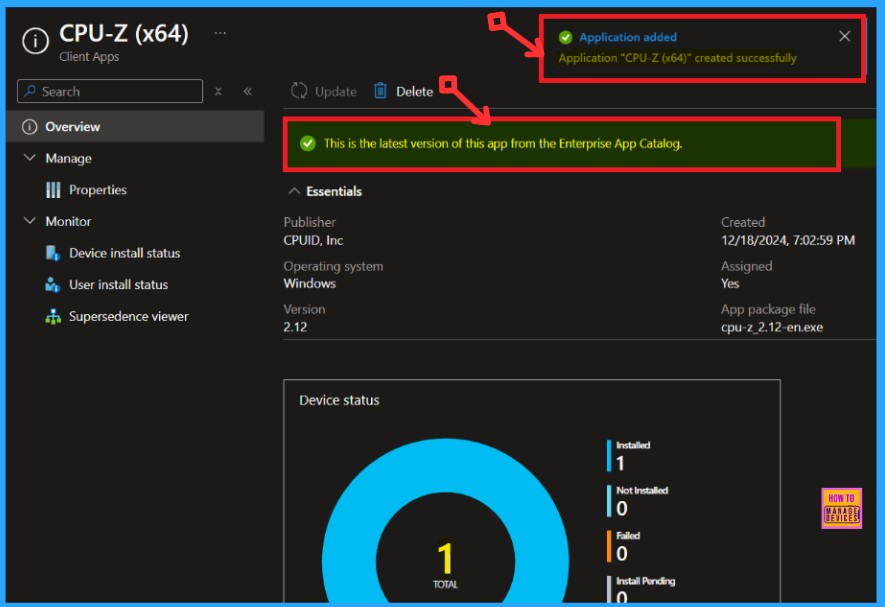Viewport: 885px width, 607px height.
Task: Click version value 2.12
Action: pyautogui.click(x=295, y=327)
